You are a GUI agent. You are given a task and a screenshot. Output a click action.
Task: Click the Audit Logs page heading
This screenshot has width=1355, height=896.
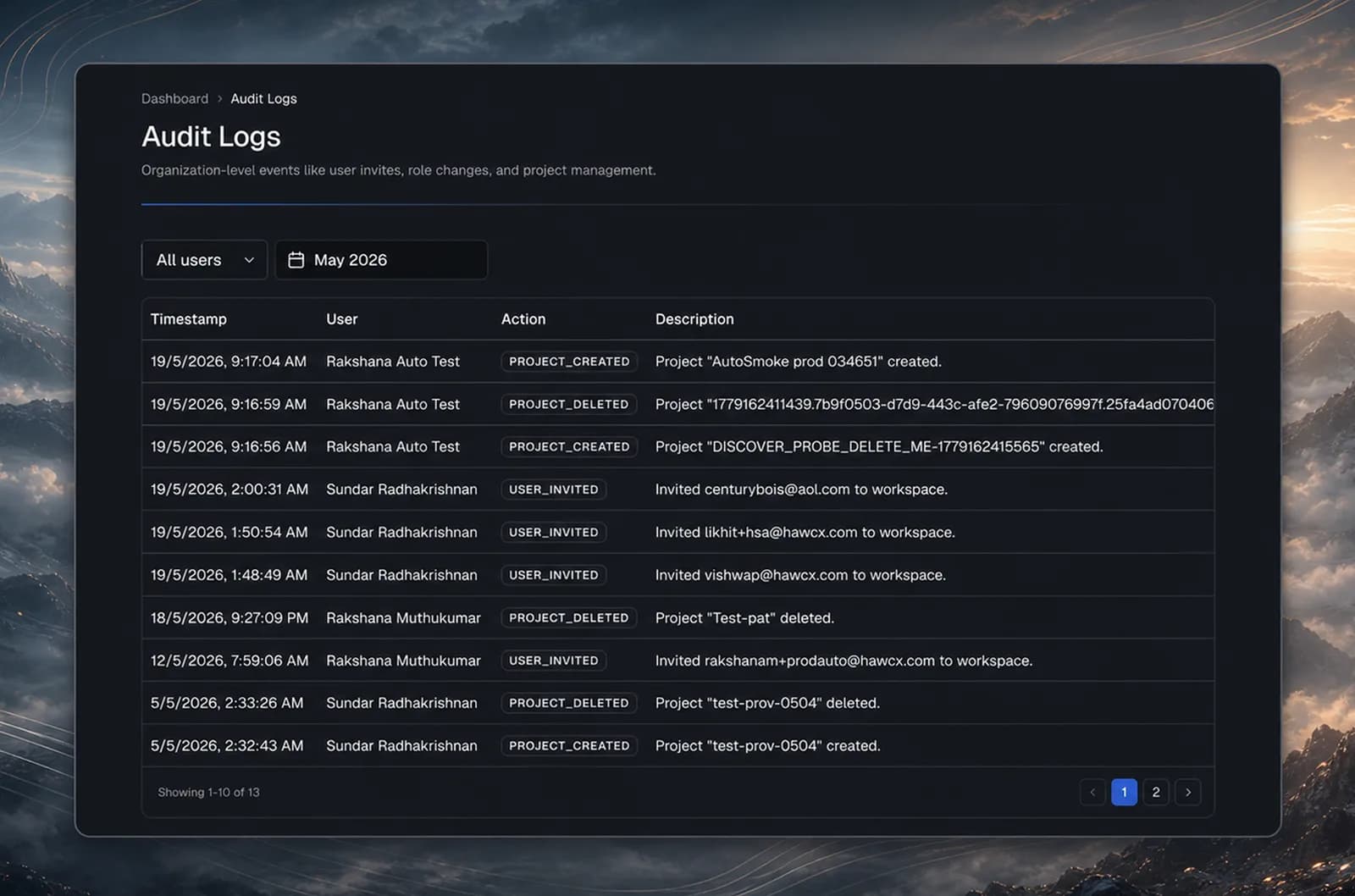coord(211,136)
